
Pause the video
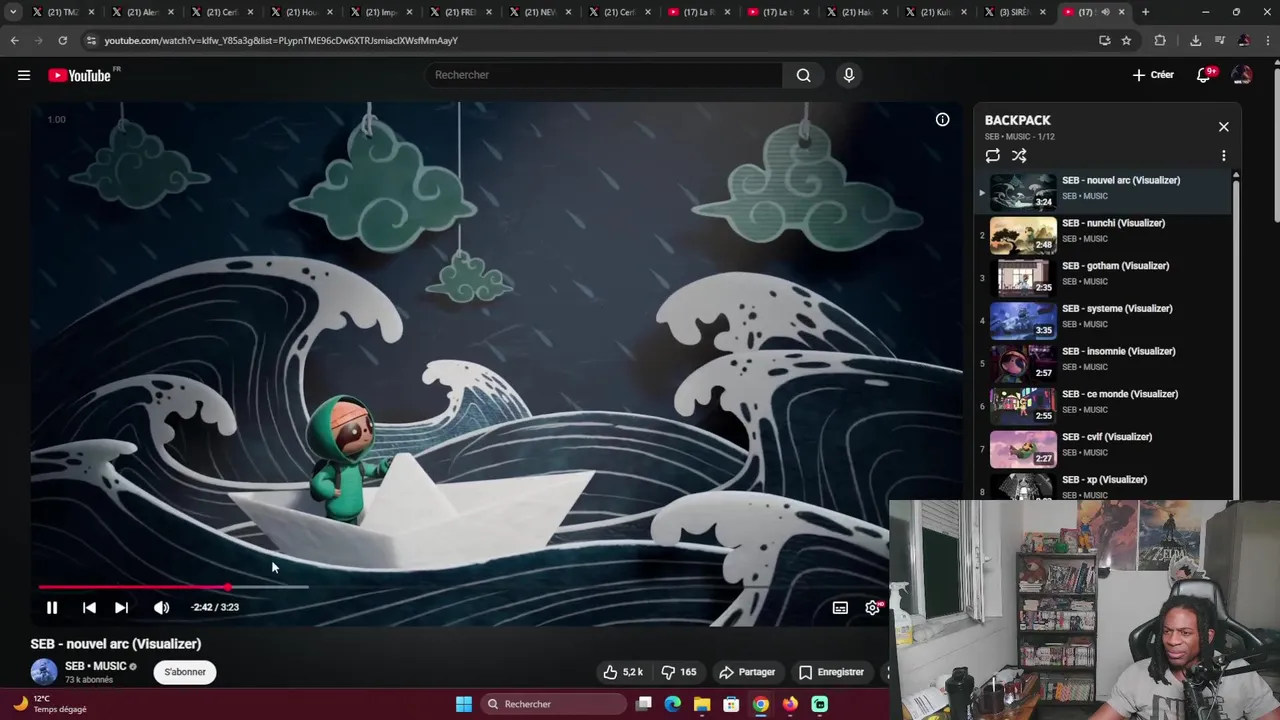(x=52, y=607)
